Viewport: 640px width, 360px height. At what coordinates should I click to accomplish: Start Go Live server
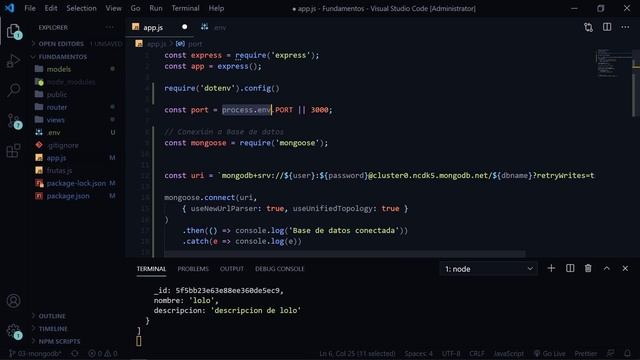[549, 353]
